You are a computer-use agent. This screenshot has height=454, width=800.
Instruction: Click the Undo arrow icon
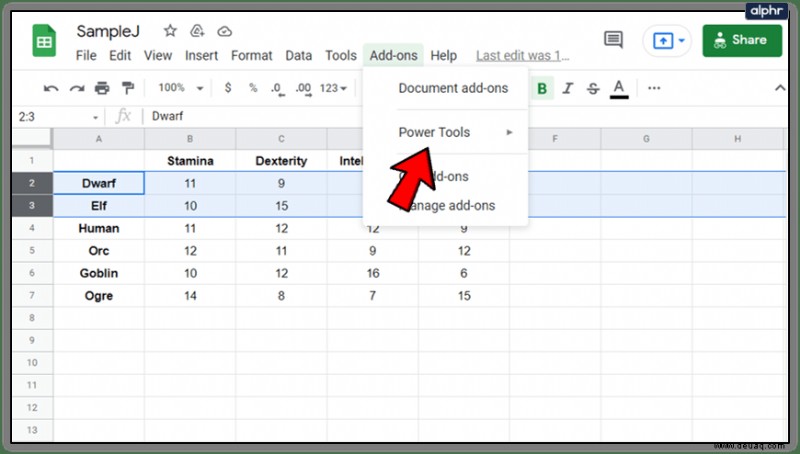tap(51, 89)
